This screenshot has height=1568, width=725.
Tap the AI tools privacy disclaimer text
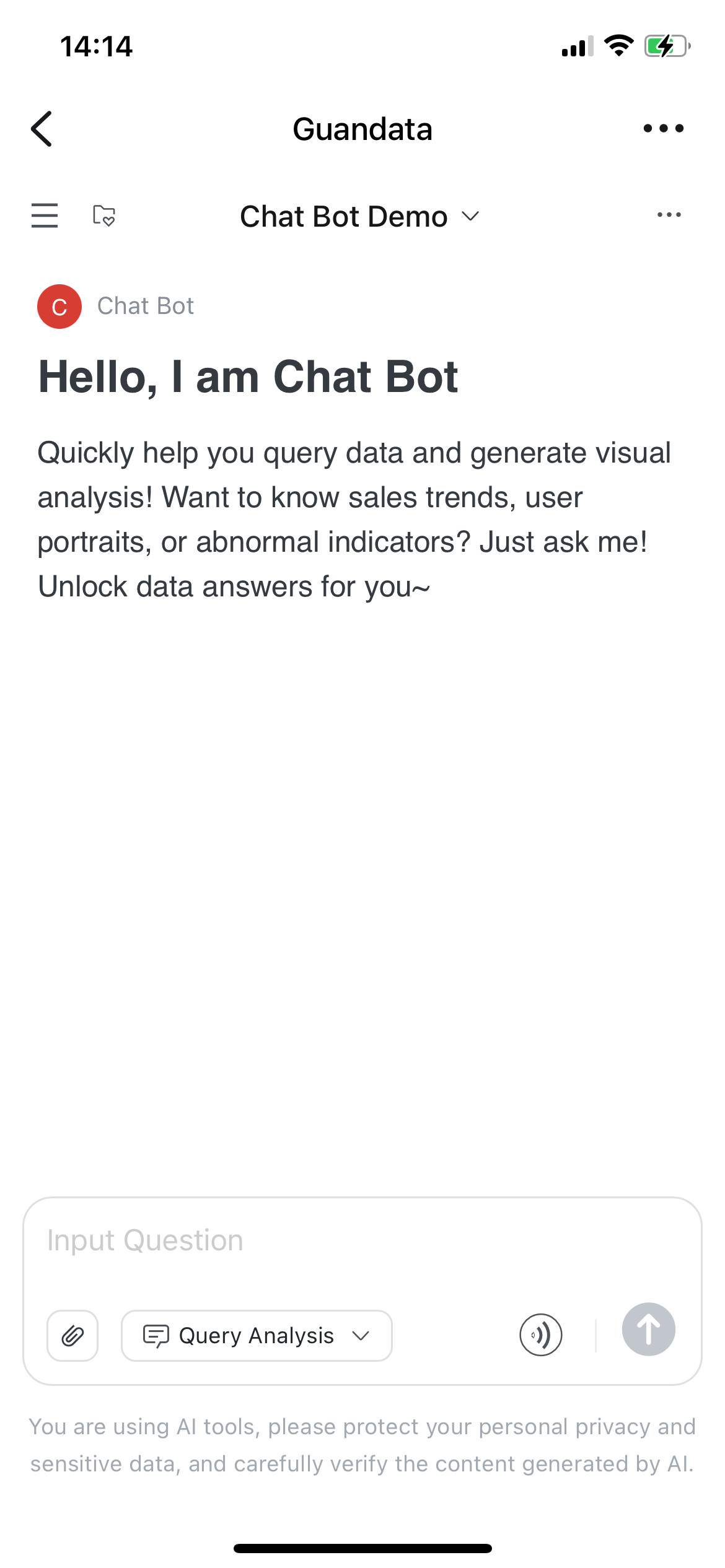(362, 1445)
